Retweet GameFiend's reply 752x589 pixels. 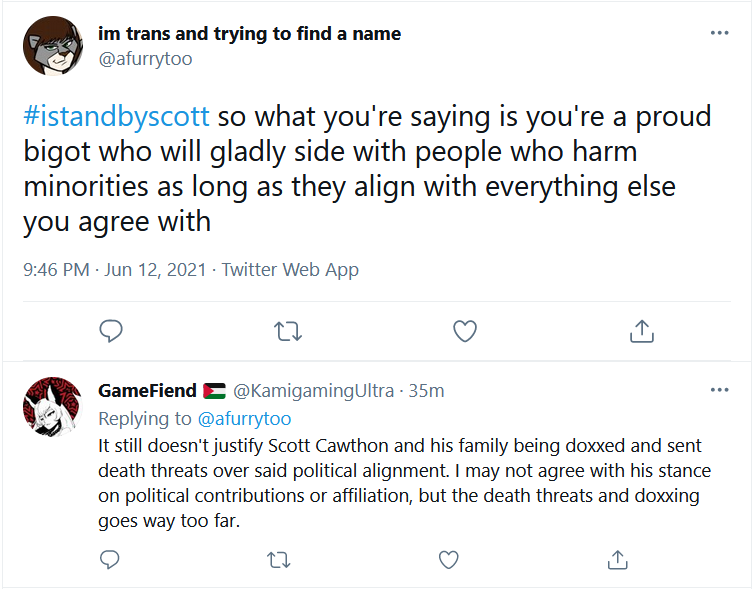(x=279, y=560)
